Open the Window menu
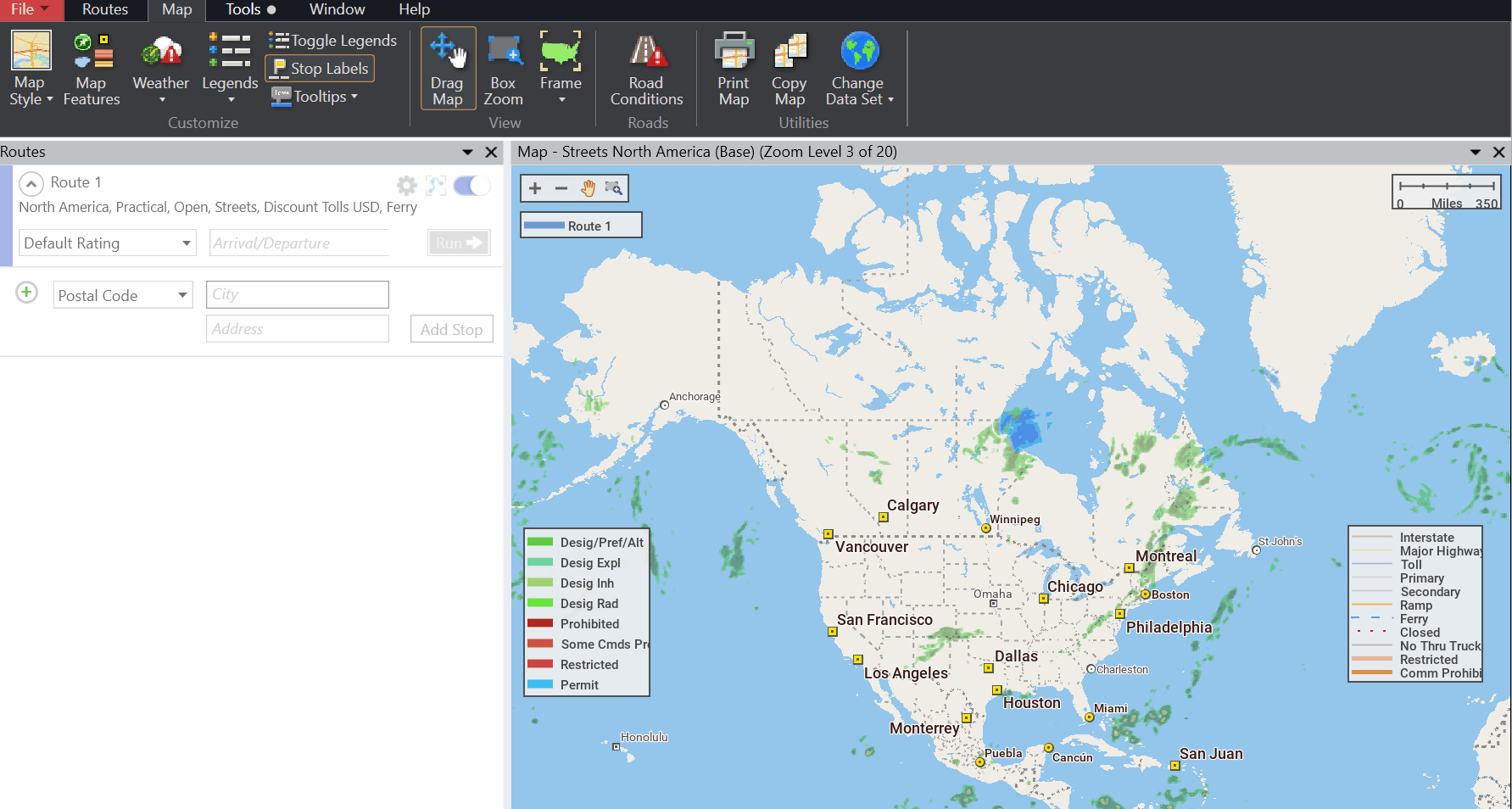 tap(337, 9)
